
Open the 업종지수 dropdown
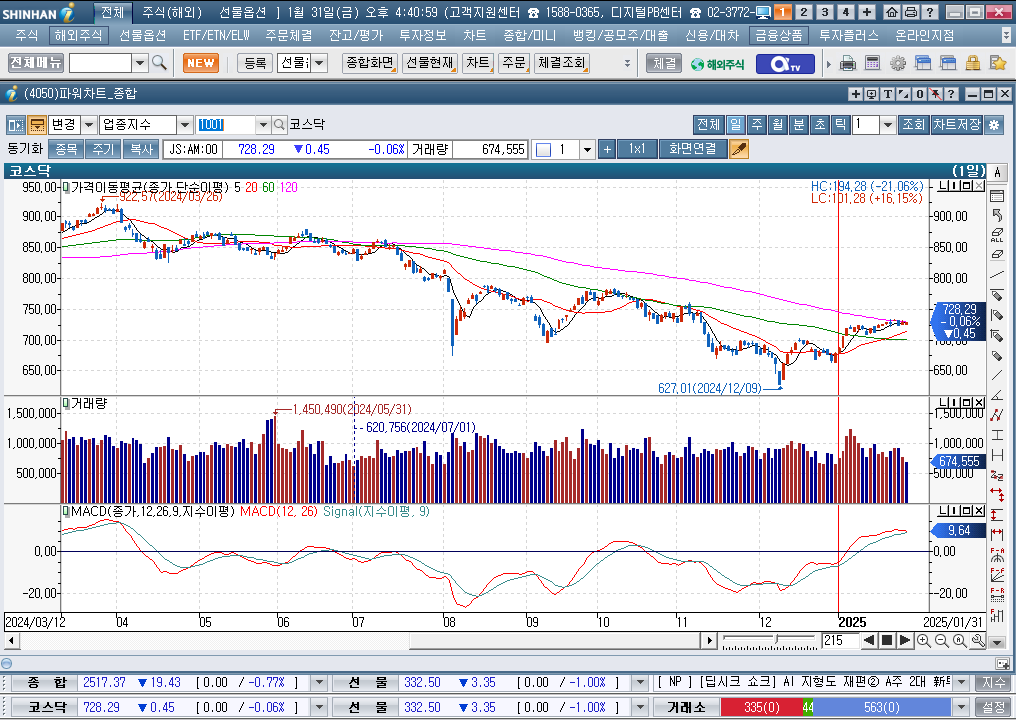point(185,124)
